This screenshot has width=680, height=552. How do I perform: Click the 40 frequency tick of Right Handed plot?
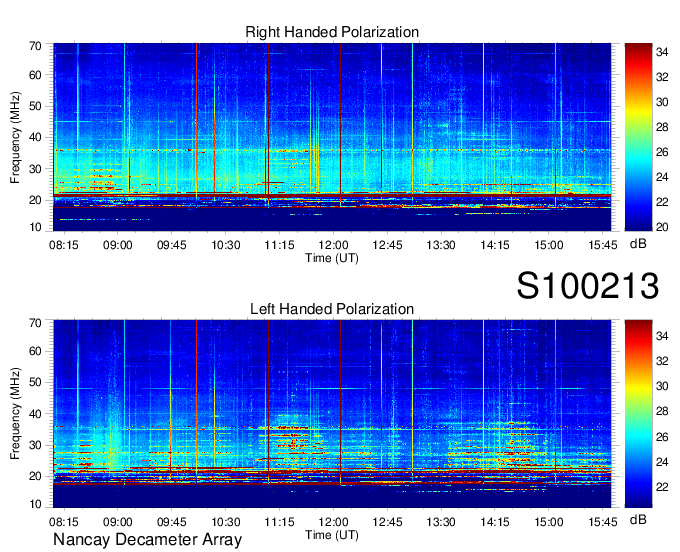pyautogui.click(x=35, y=137)
